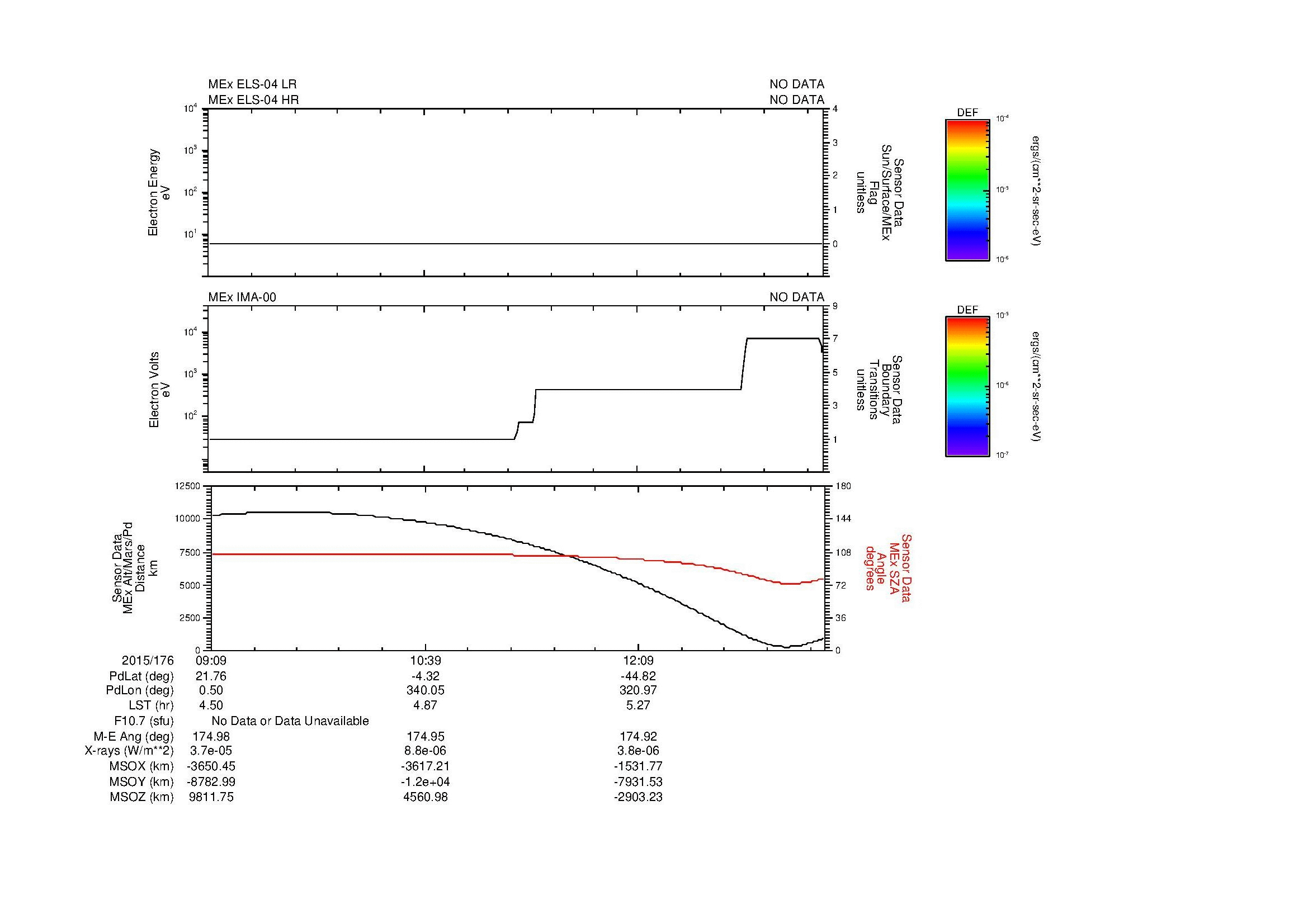The width and height of the screenshot is (1308, 924).
Task: Click the 10:39 time tick label
Action: pyautogui.click(x=425, y=660)
